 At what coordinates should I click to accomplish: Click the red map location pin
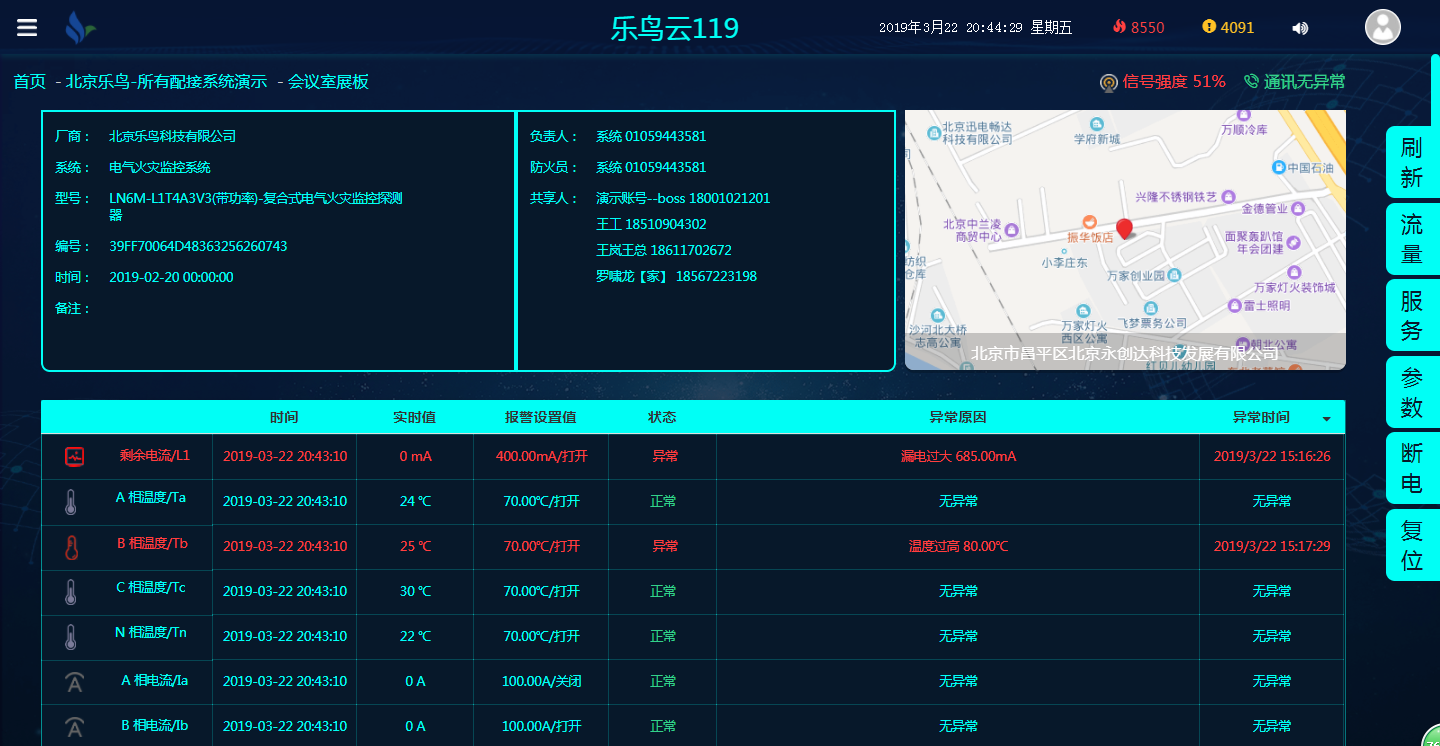click(x=1124, y=229)
